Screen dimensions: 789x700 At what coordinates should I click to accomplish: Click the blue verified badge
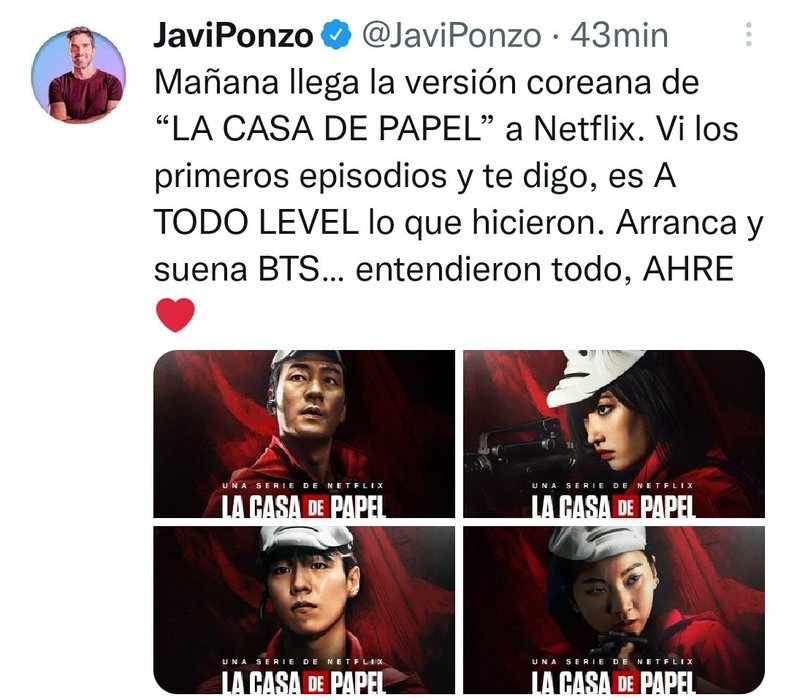(x=336, y=35)
